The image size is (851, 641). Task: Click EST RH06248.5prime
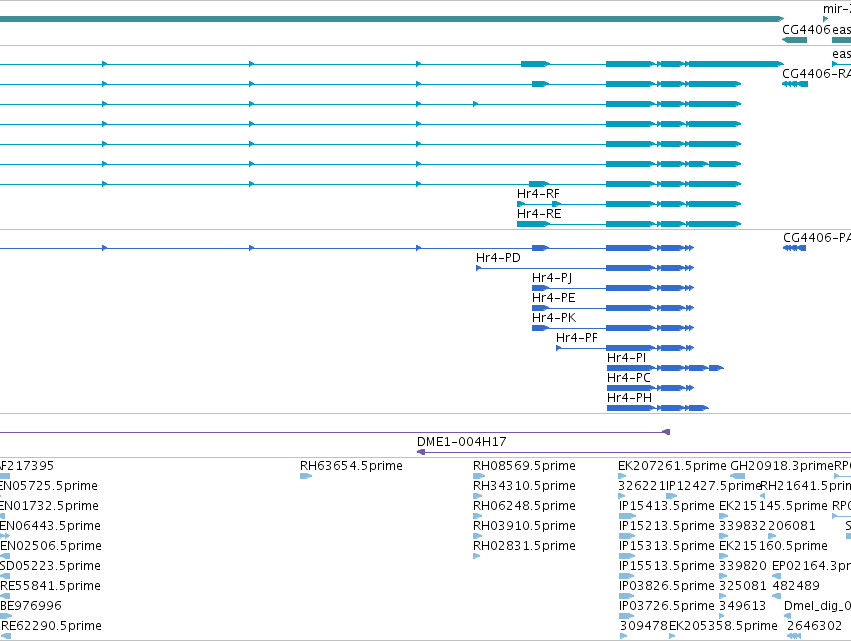click(524, 506)
